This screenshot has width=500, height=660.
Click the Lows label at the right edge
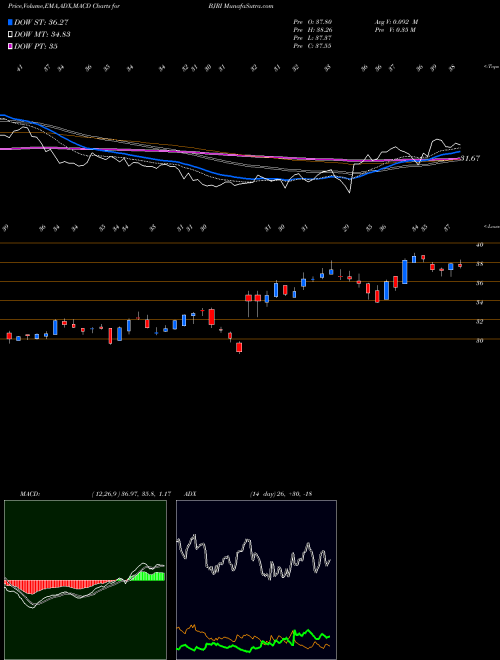point(491,226)
